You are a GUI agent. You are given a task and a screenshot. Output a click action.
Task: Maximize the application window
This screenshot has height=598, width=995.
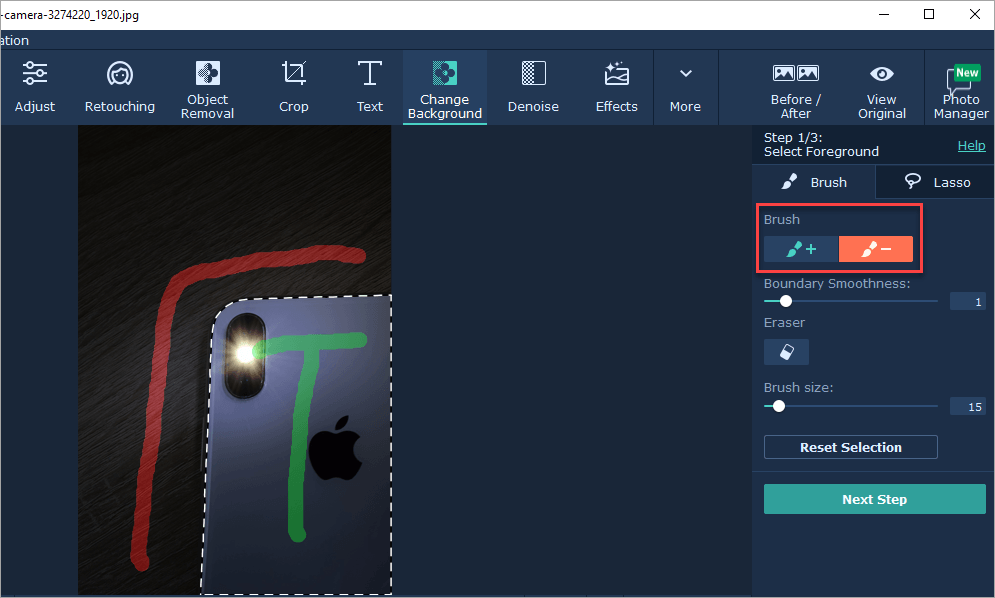coord(929,14)
